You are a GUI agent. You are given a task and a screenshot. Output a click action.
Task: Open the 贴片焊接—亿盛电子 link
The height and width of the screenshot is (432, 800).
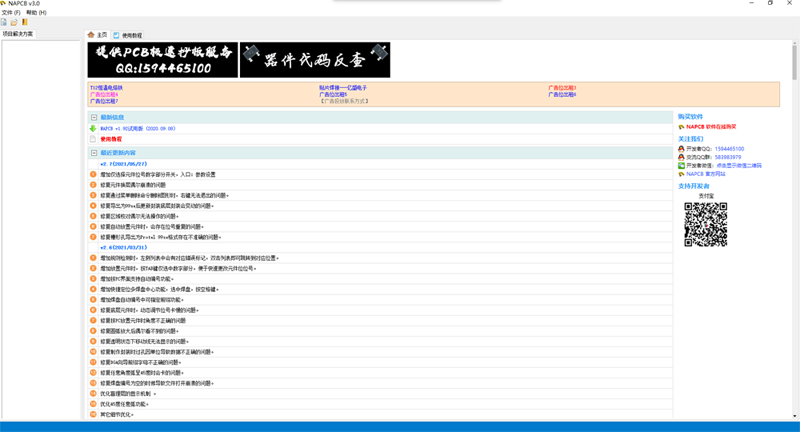tap(343, 88)
